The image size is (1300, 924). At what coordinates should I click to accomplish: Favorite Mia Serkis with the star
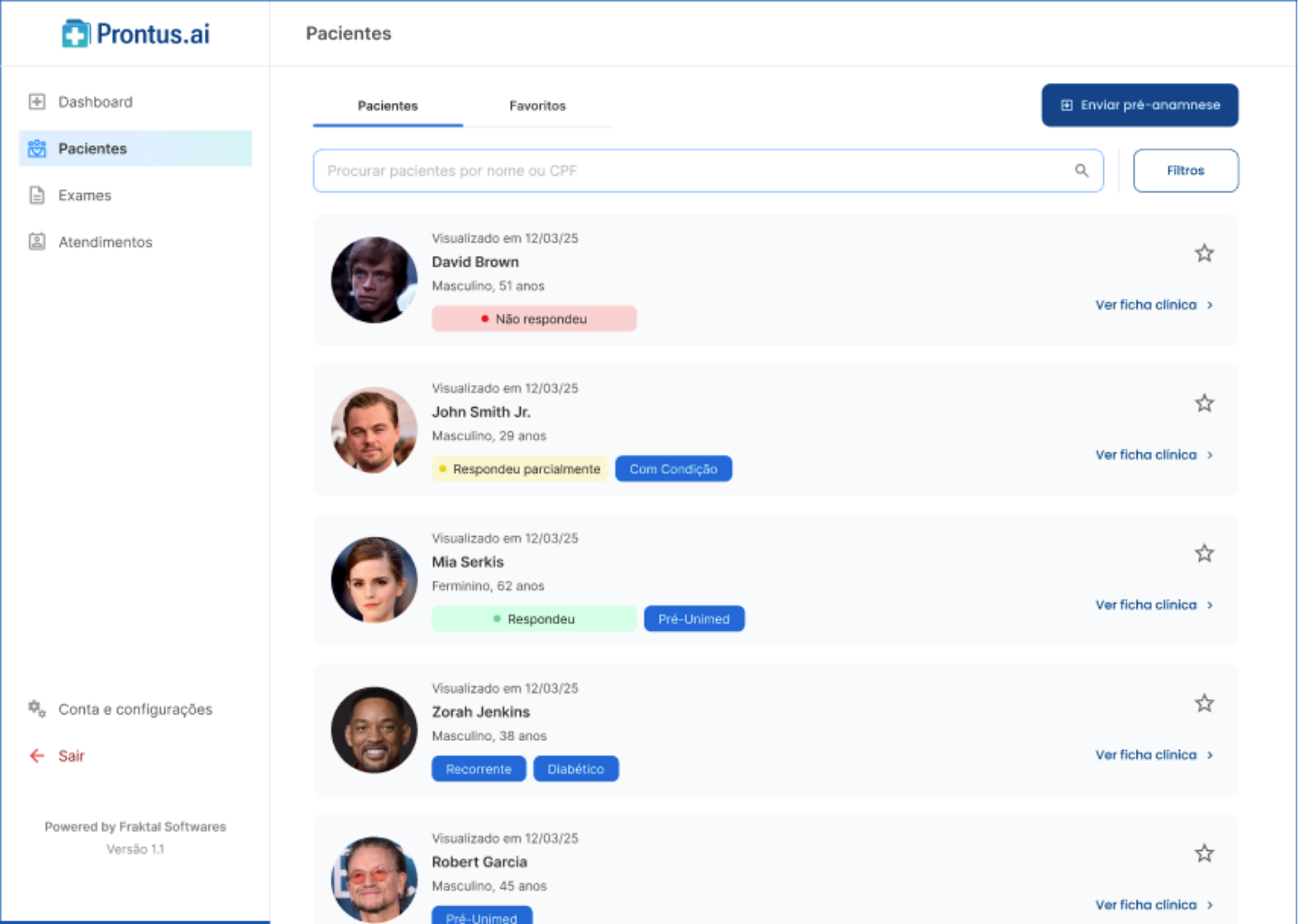[1204, 553]
